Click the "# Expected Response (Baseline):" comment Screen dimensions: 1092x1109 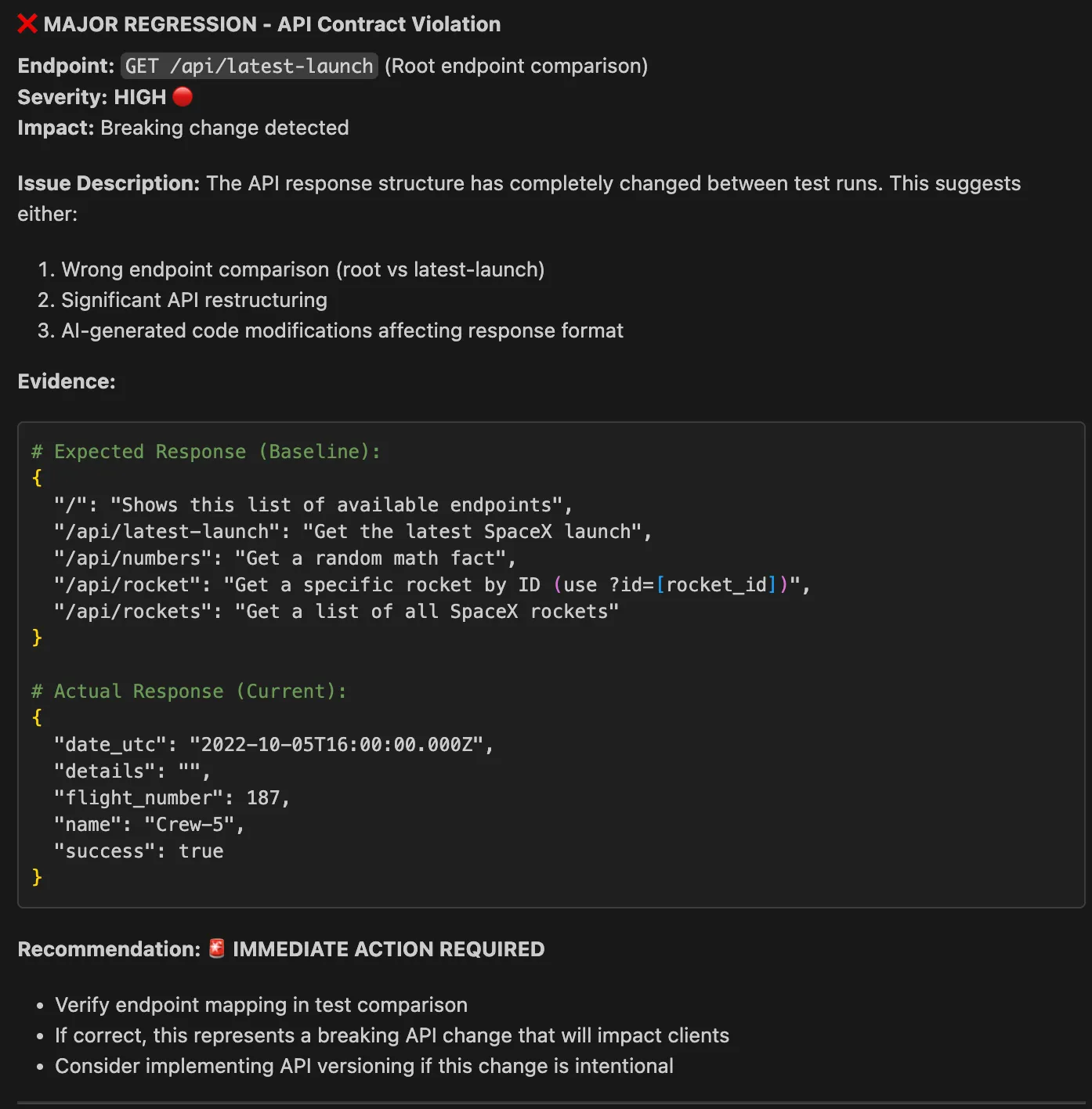point(206,452)
